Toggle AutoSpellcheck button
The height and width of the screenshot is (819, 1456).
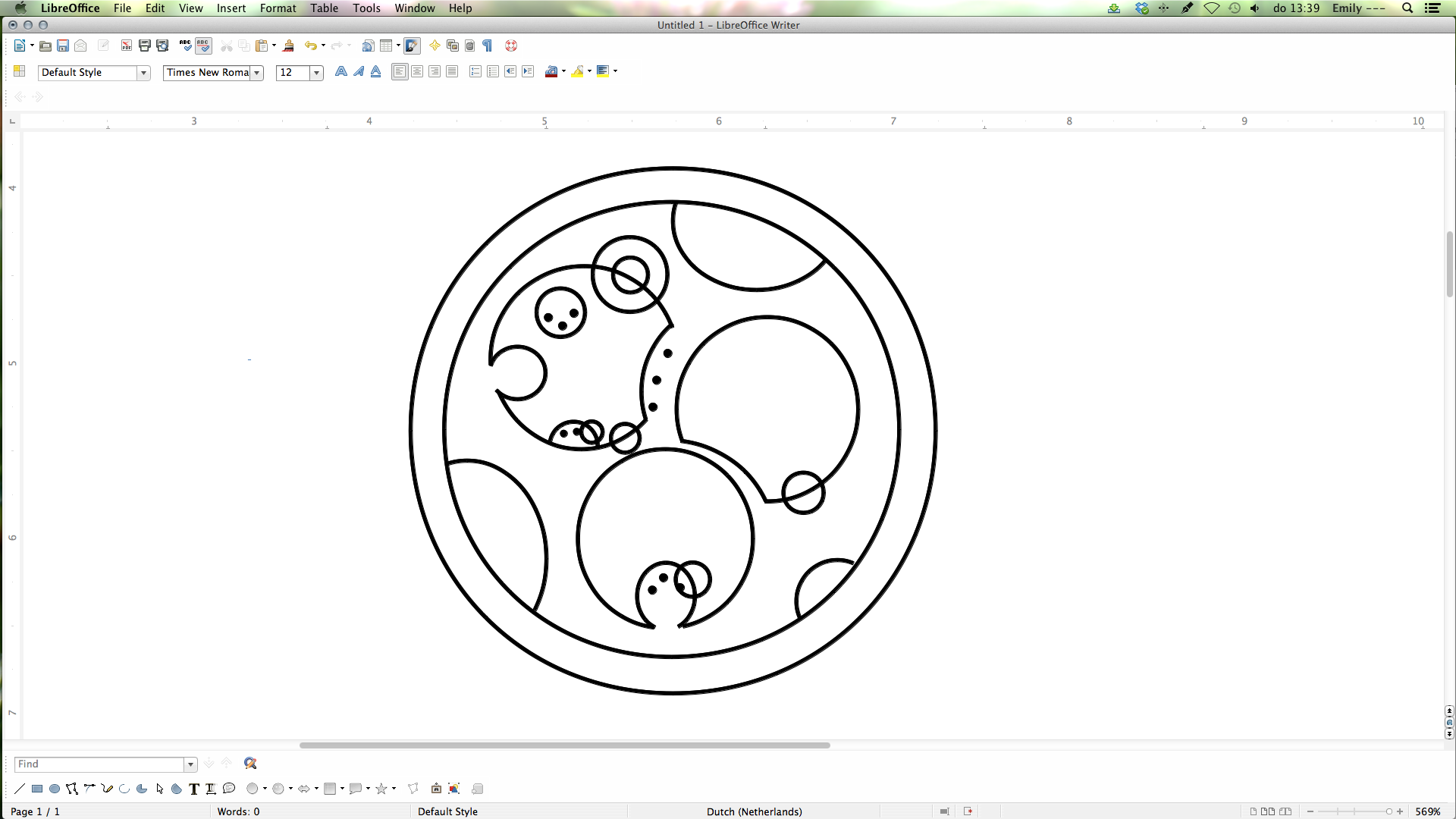point(203,46)
